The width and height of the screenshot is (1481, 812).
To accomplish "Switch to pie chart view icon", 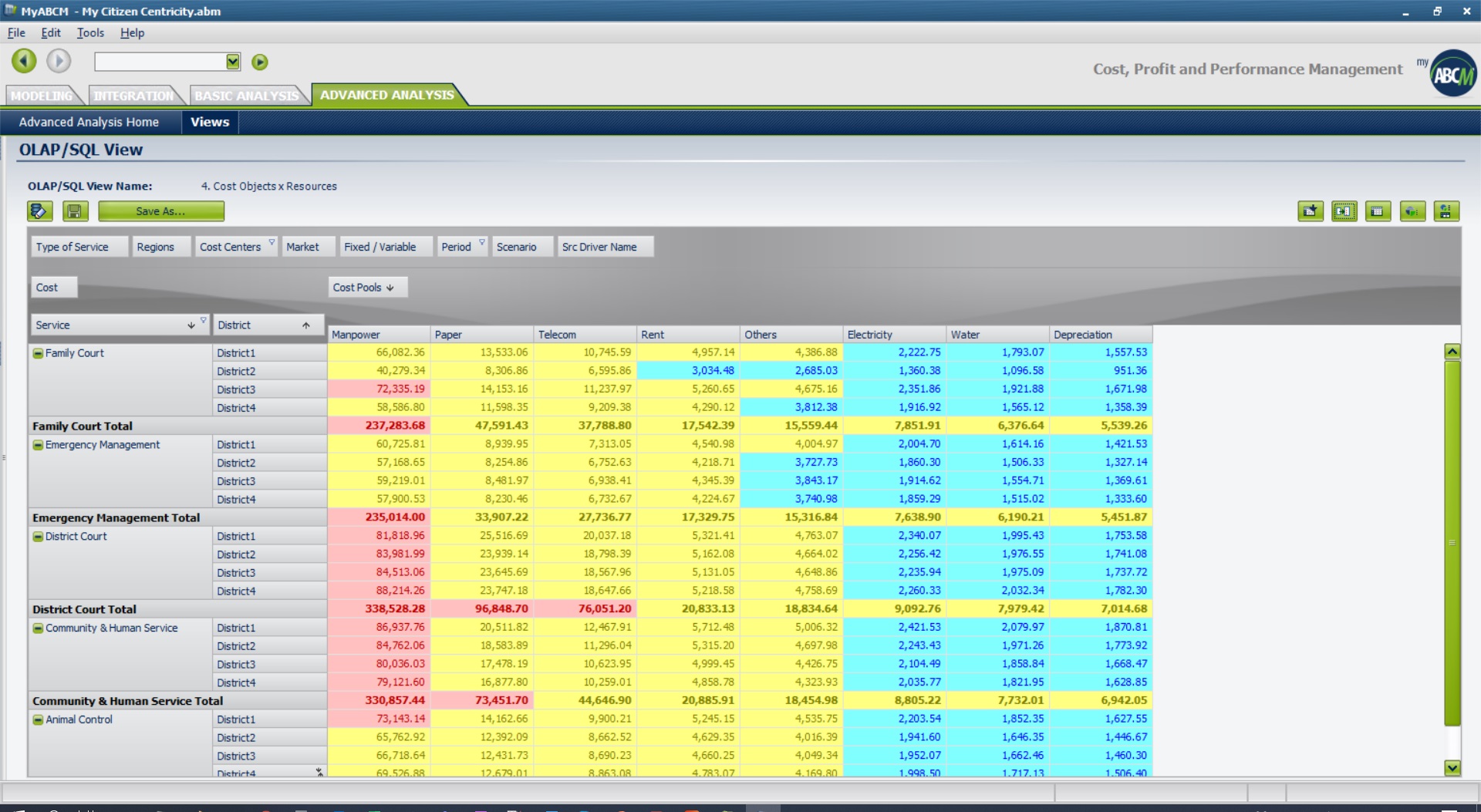I will (1412, 211).
